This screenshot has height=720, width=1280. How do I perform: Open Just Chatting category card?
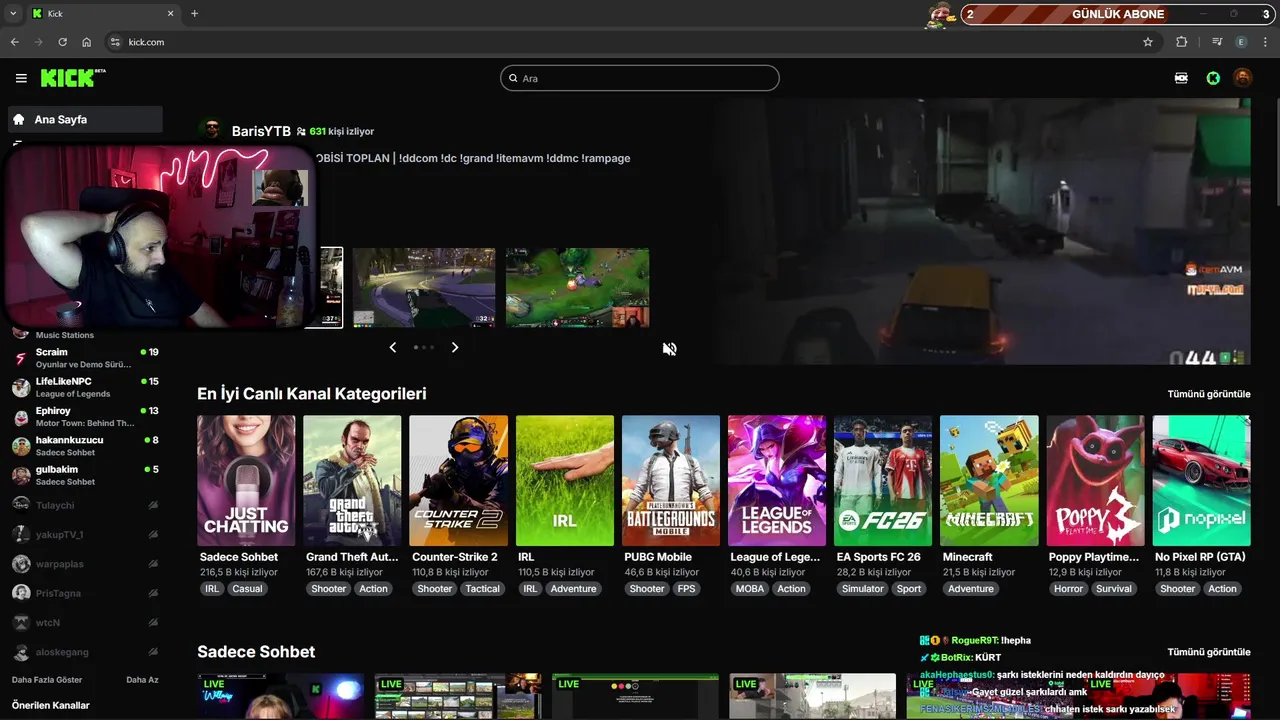tap(246, 480)
